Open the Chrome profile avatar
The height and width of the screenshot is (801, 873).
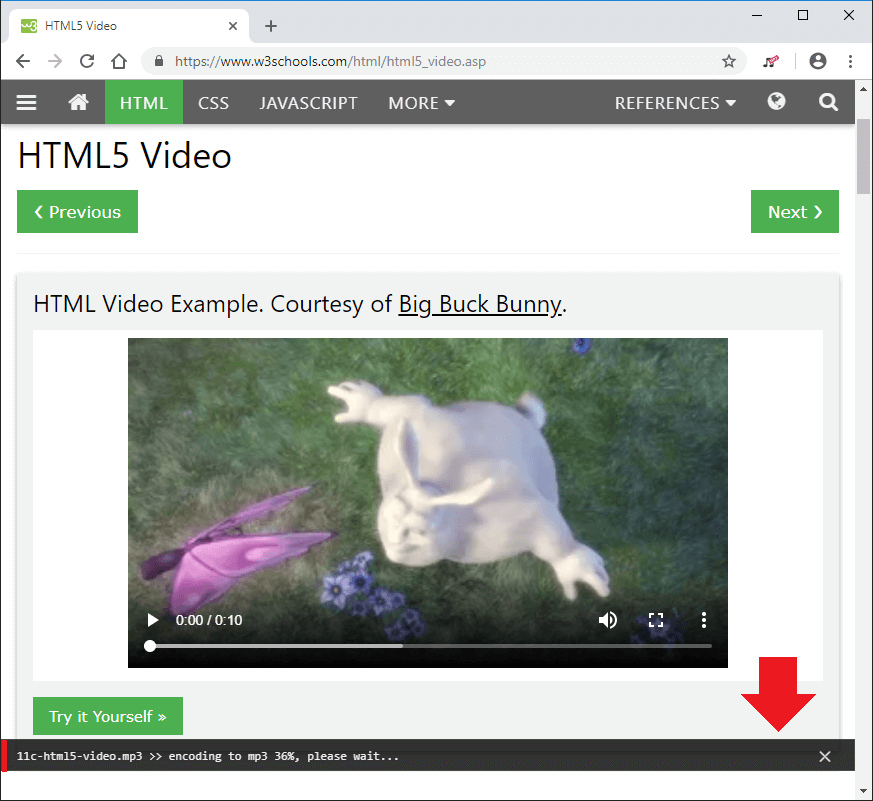click(x=818, y=61)
